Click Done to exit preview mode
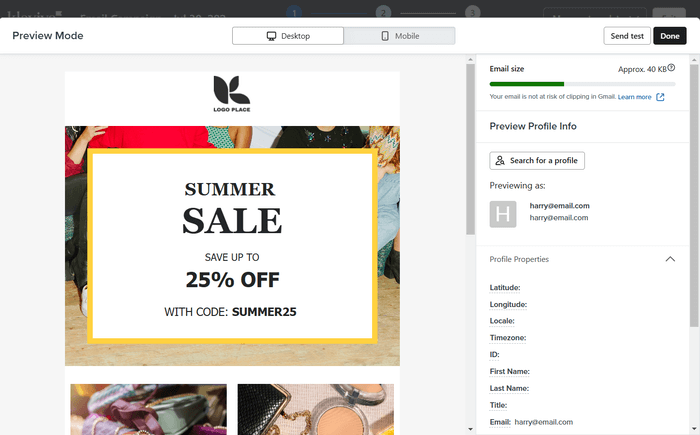The width and height of the screenshot is (700, 435). pos(670,36)
